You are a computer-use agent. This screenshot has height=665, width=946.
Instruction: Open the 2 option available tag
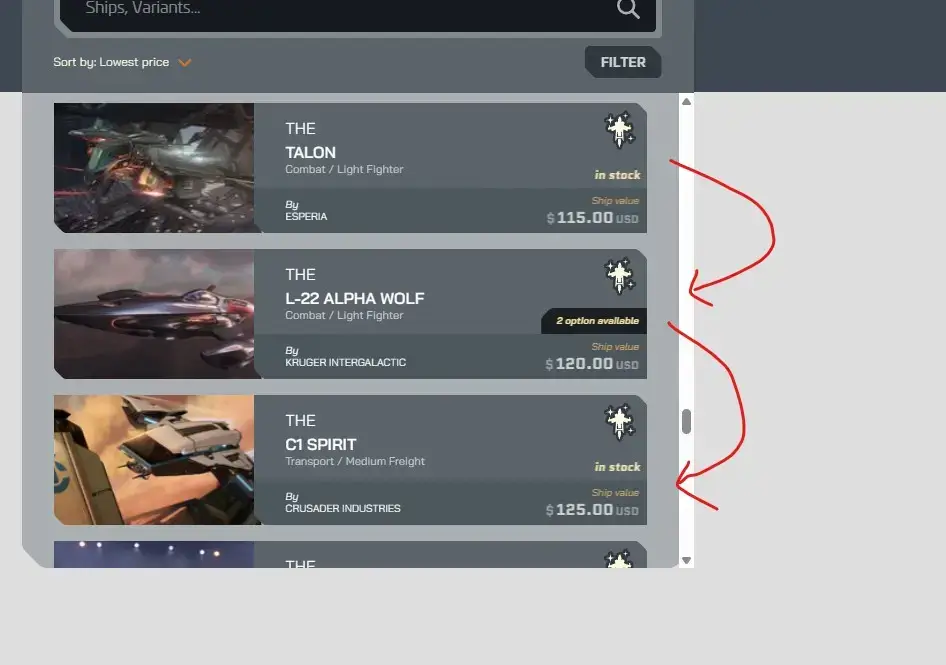tap(594, 320)
